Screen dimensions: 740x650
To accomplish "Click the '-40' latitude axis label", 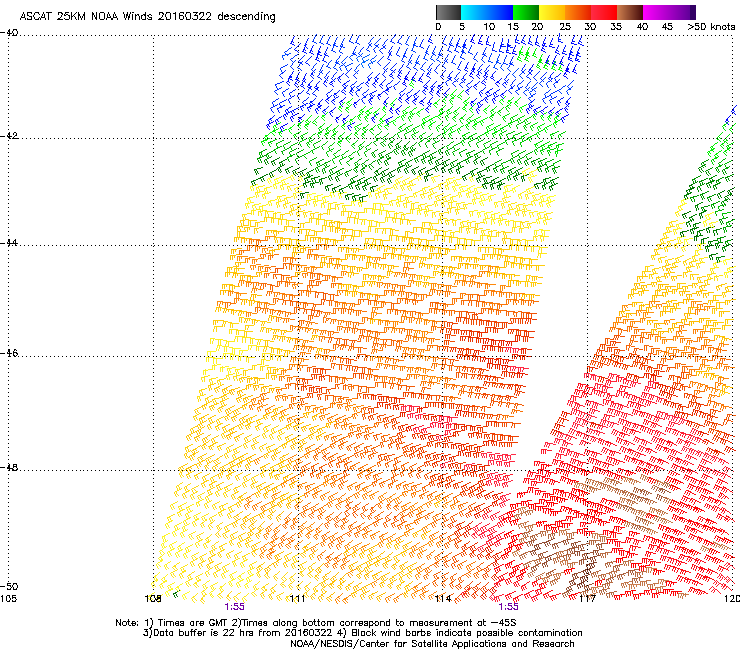I will point(9,33).
